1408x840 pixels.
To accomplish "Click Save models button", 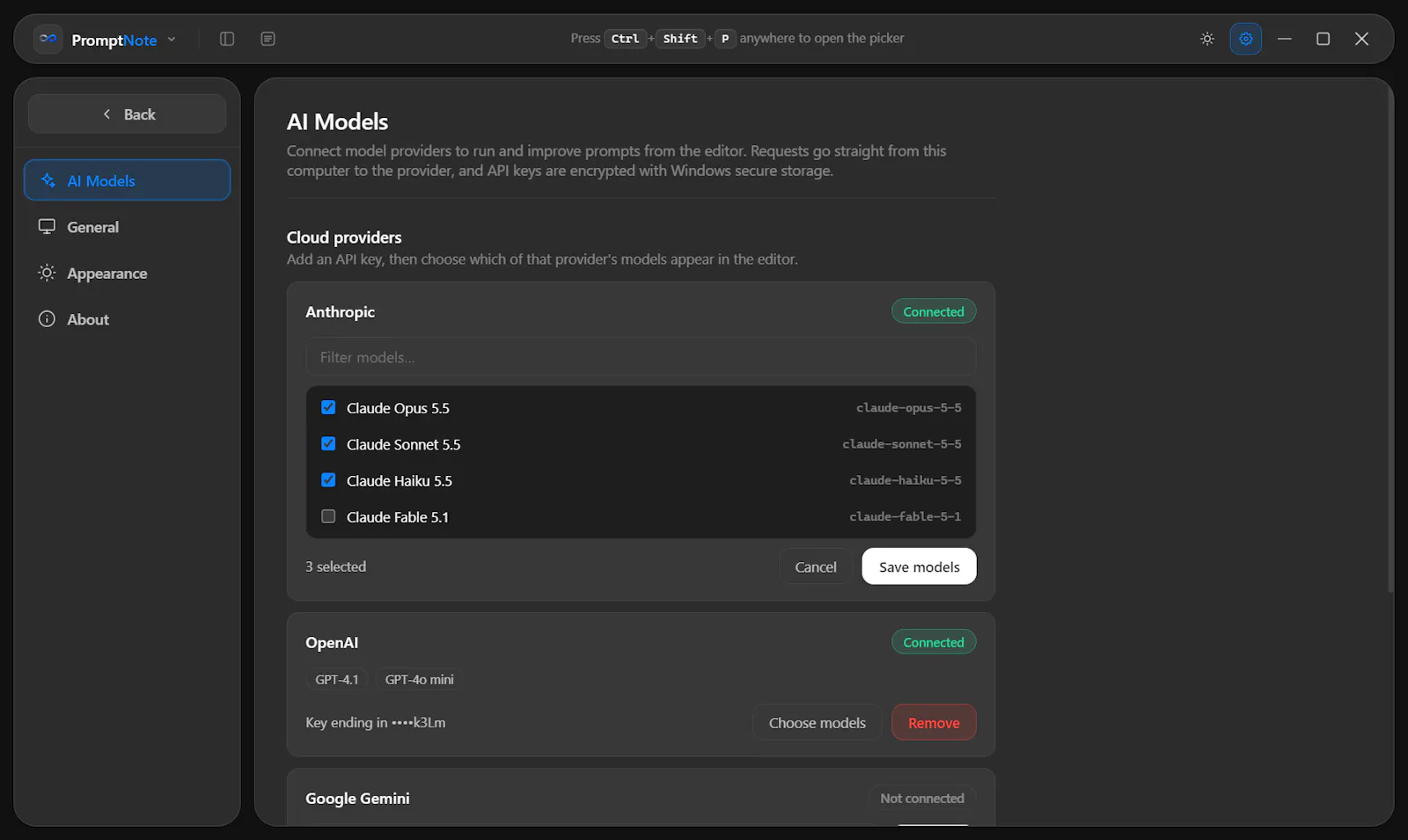I will coord(919,566).
